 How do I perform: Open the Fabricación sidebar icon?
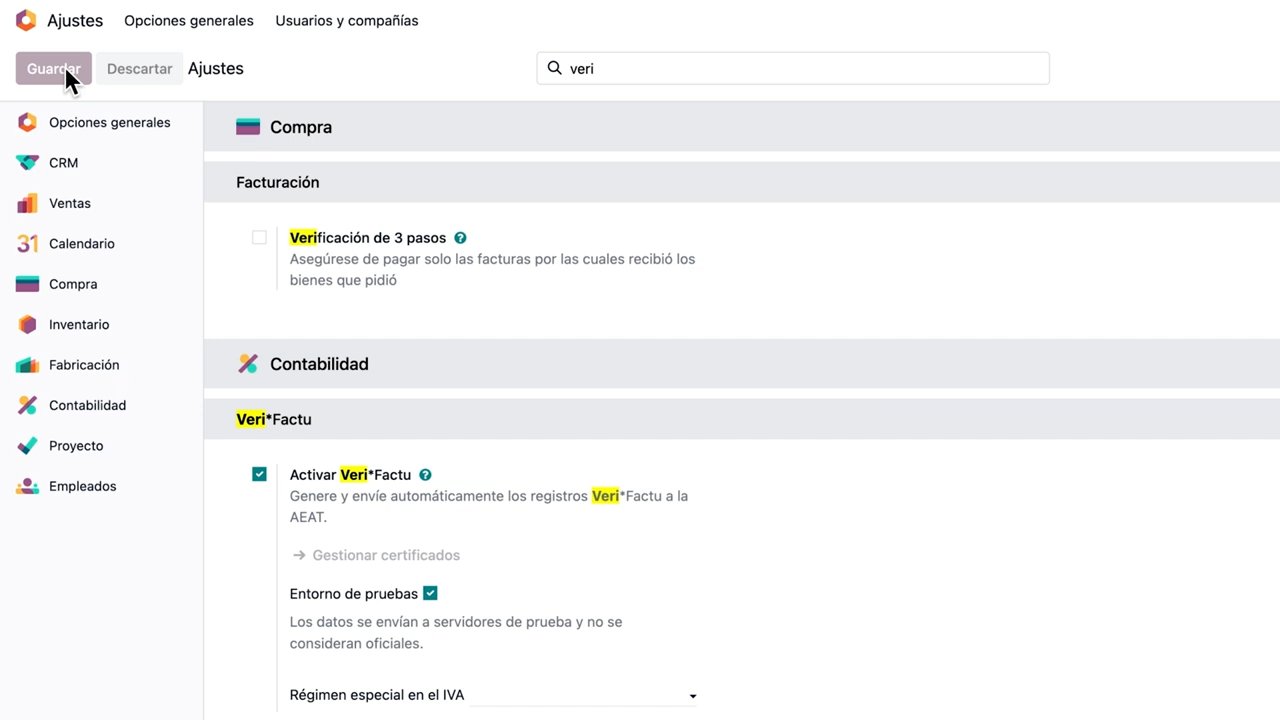(27, 365)
